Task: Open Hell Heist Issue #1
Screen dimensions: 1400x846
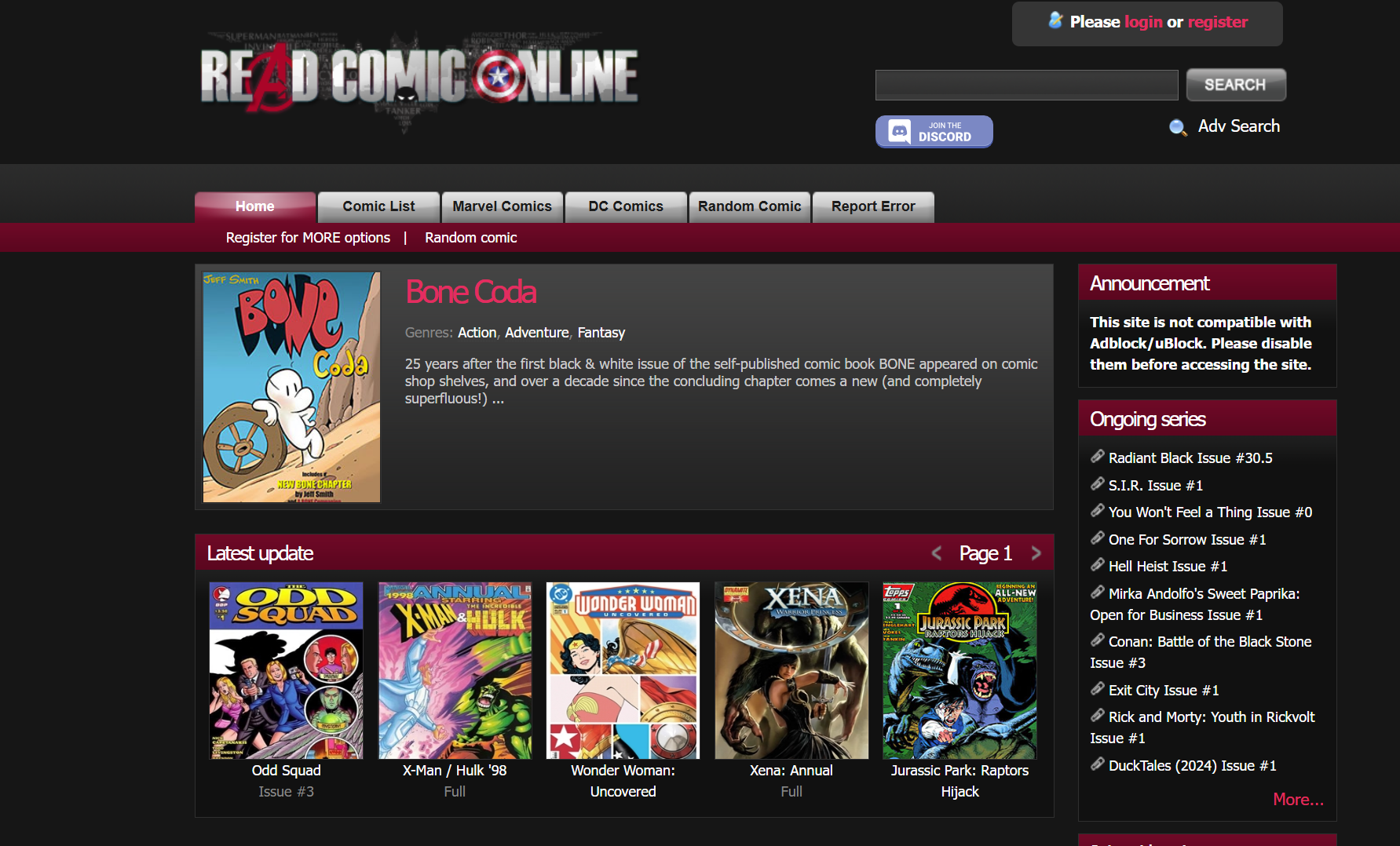Action: coord(1168,567)
